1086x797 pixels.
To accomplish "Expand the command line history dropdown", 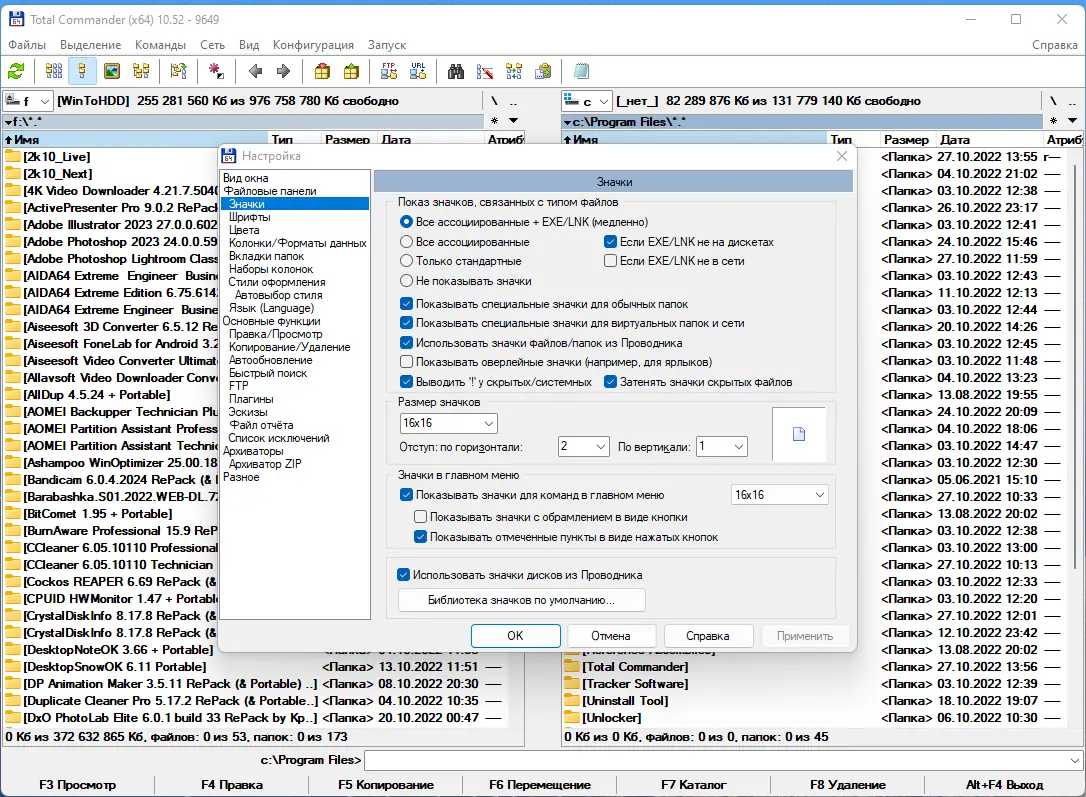I will point(1074,760).
